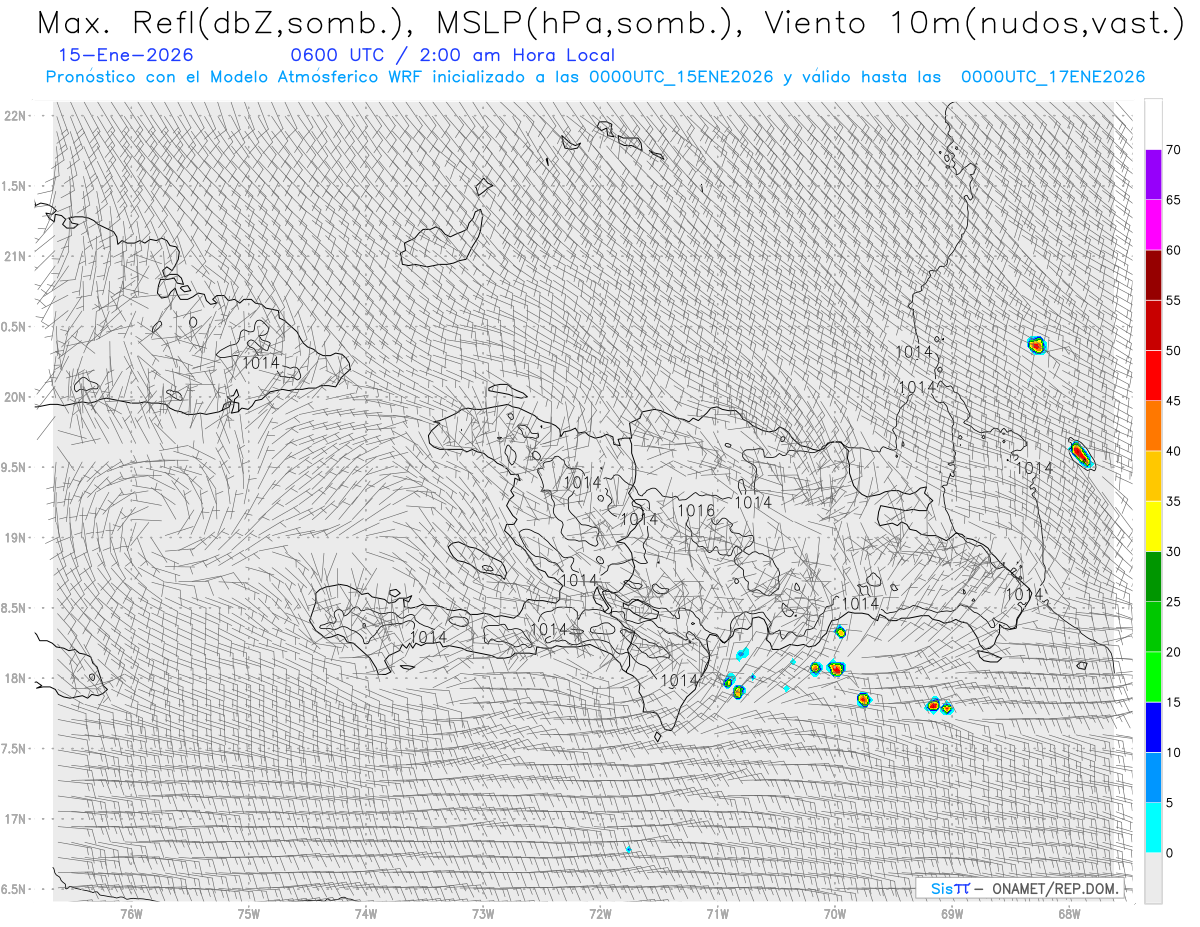Viewport: 1200px width, 927px height.
Task: Click the '70' value on the color scale
Action: tap(1174, 150)
